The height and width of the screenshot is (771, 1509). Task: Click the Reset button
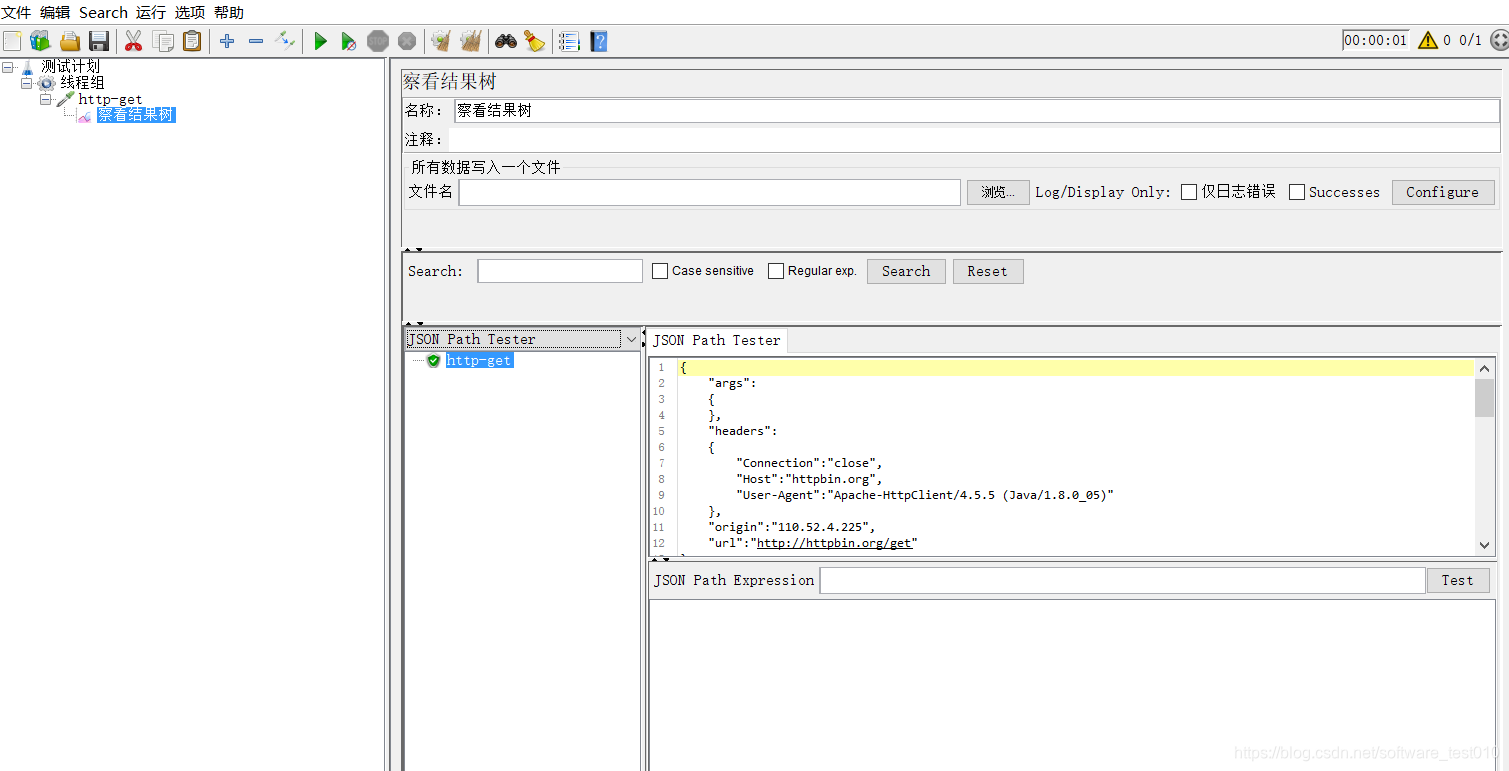click(x=988, y=271)
